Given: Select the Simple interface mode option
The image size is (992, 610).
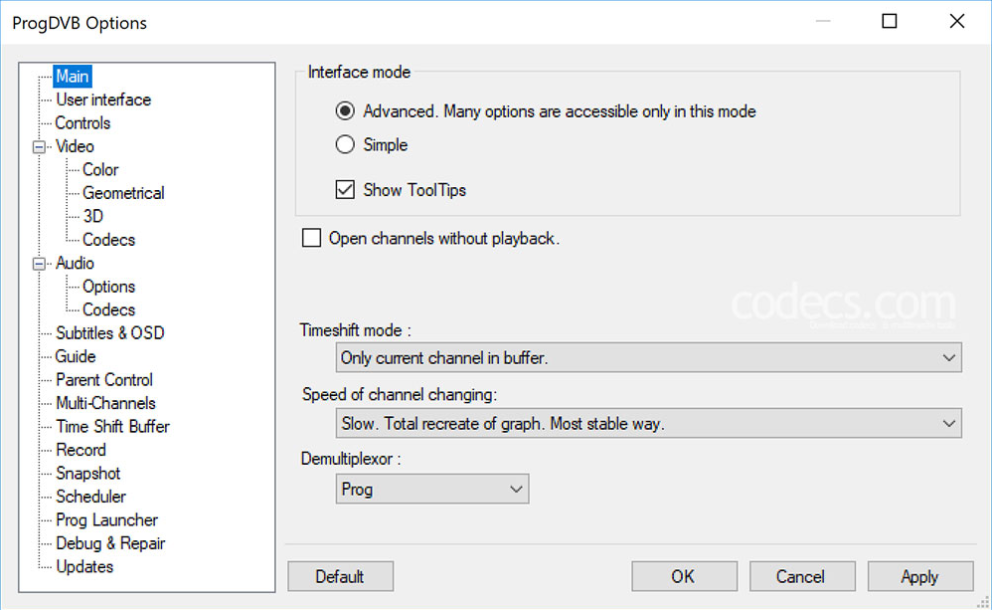Looking at the screenshot, I should point(345,145).
